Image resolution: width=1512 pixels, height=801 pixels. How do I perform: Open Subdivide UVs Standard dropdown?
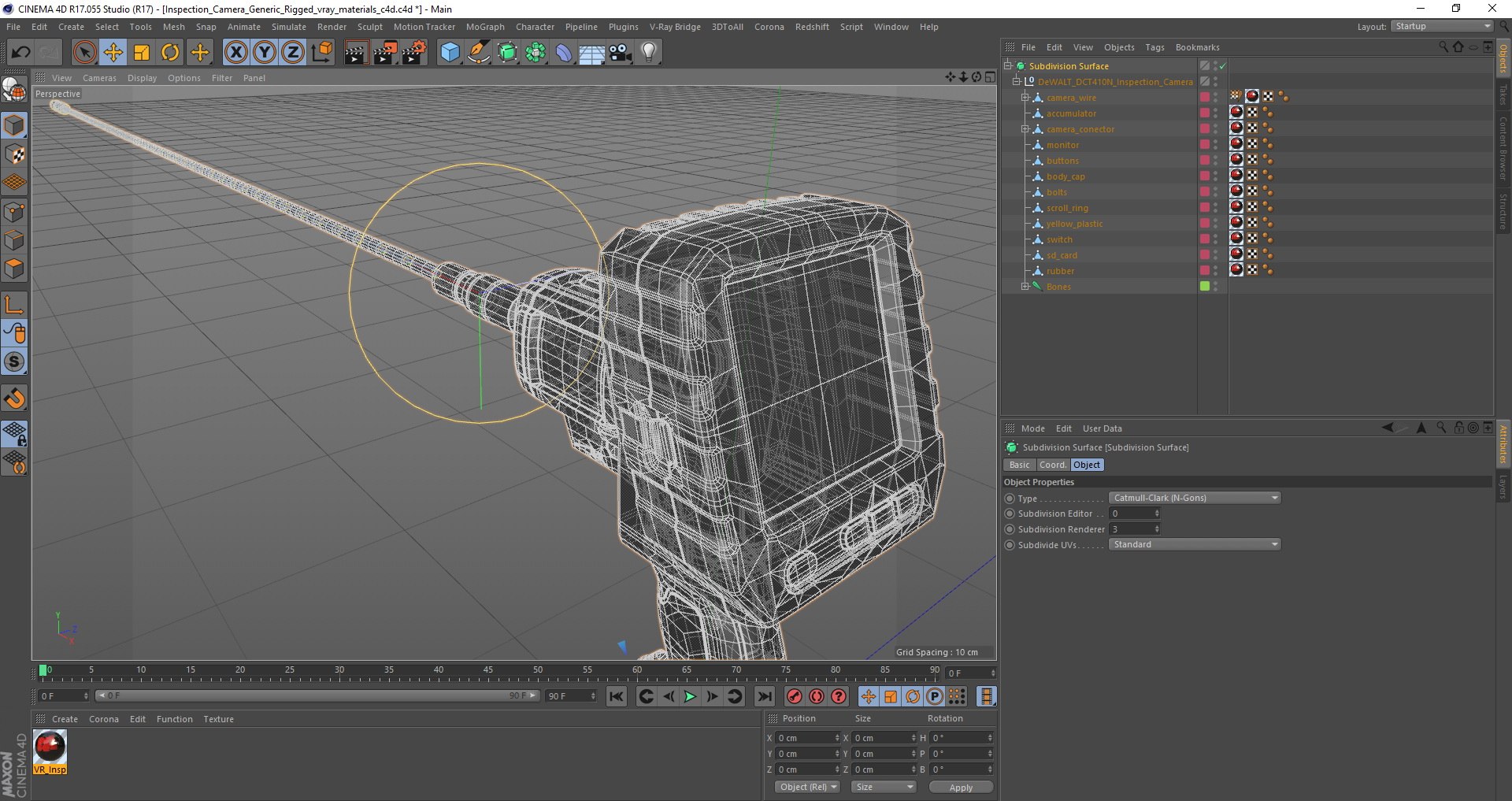[x=1195, y=544]
